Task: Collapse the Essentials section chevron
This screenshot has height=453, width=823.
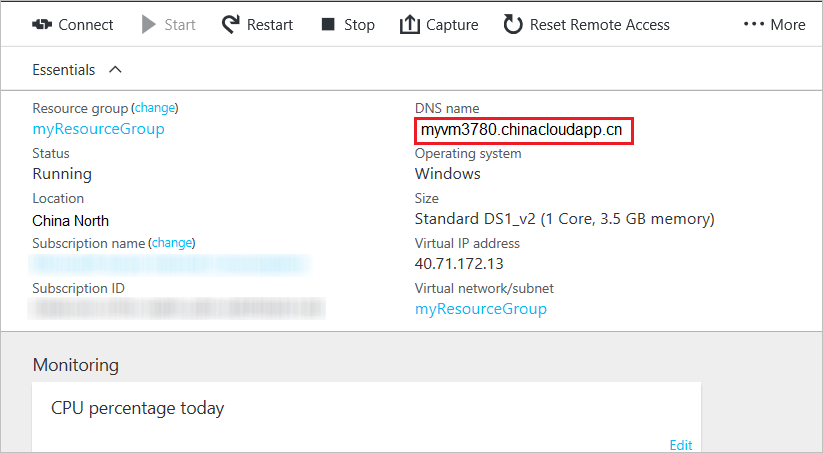Action: point(114,70)
